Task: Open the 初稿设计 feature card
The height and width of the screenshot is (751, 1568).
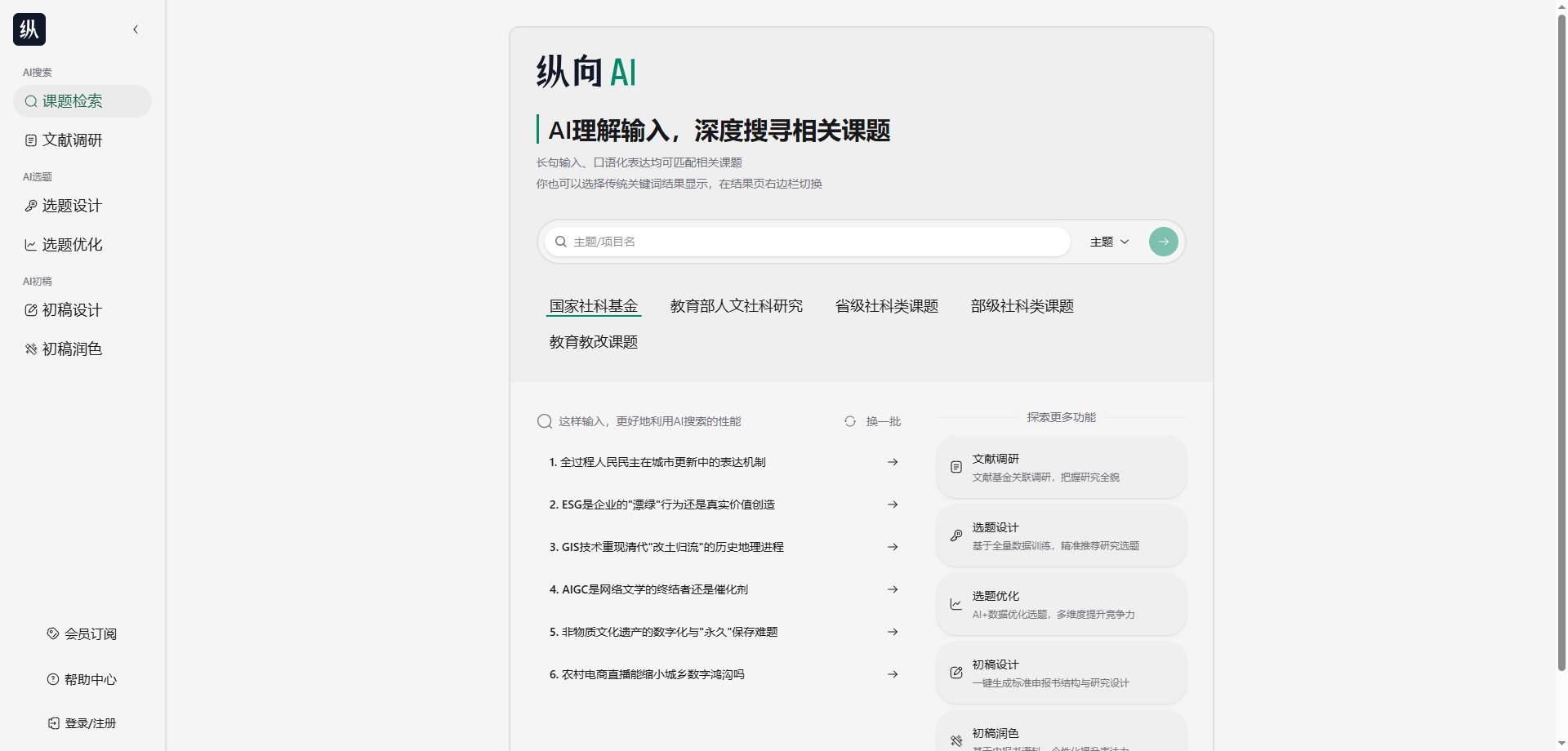Action: [x=1061, y=673]
